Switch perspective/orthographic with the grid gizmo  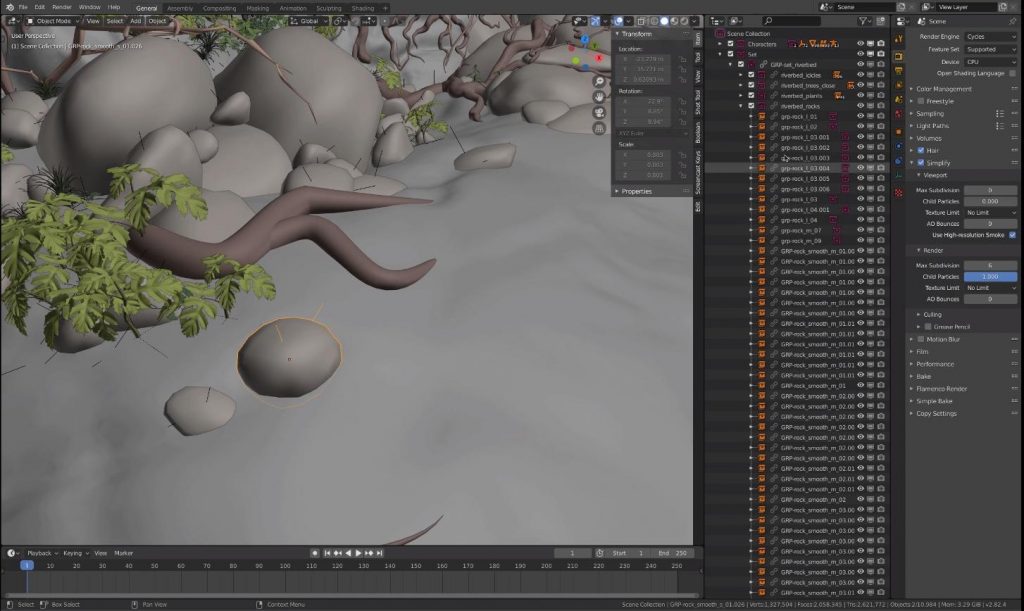click(x=599, y=129)
